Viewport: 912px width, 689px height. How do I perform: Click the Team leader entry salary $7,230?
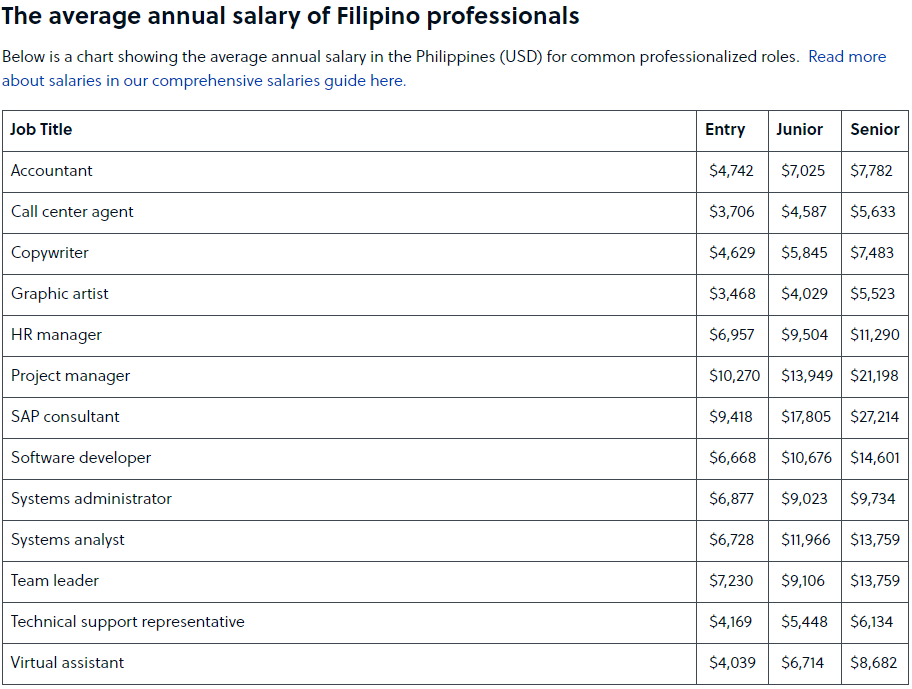[731, 581]
